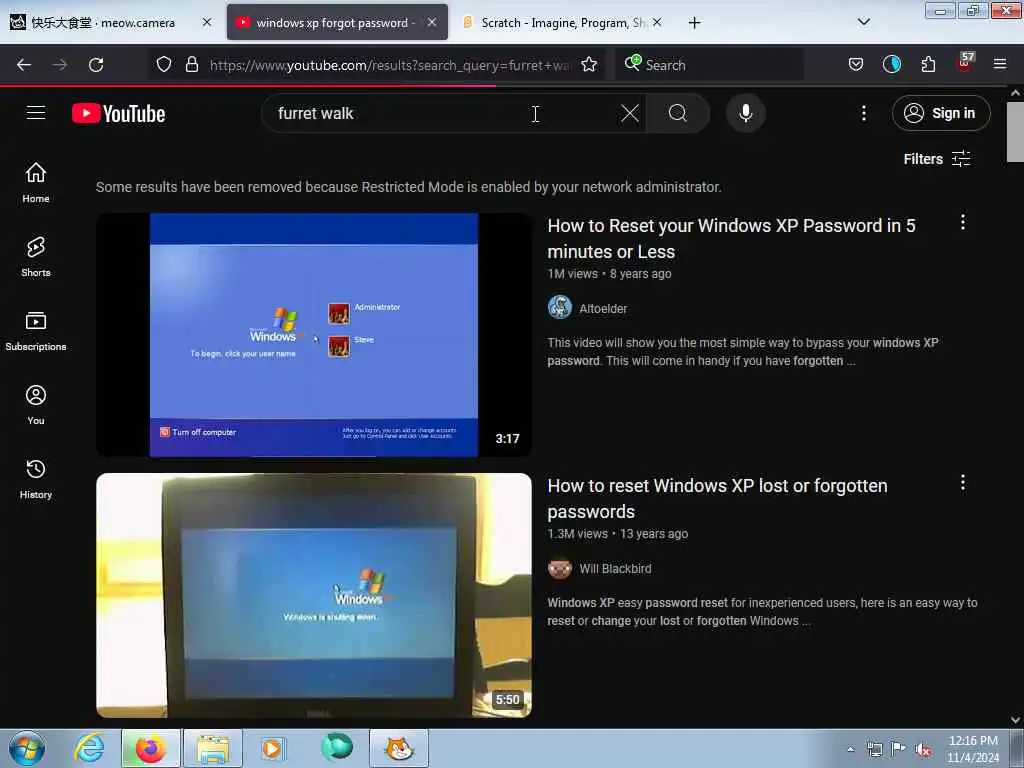1024x768 pixels.
Task: Open YouTube settings three-dot menu
Action: pyautogui.click(x=863, y=114)
